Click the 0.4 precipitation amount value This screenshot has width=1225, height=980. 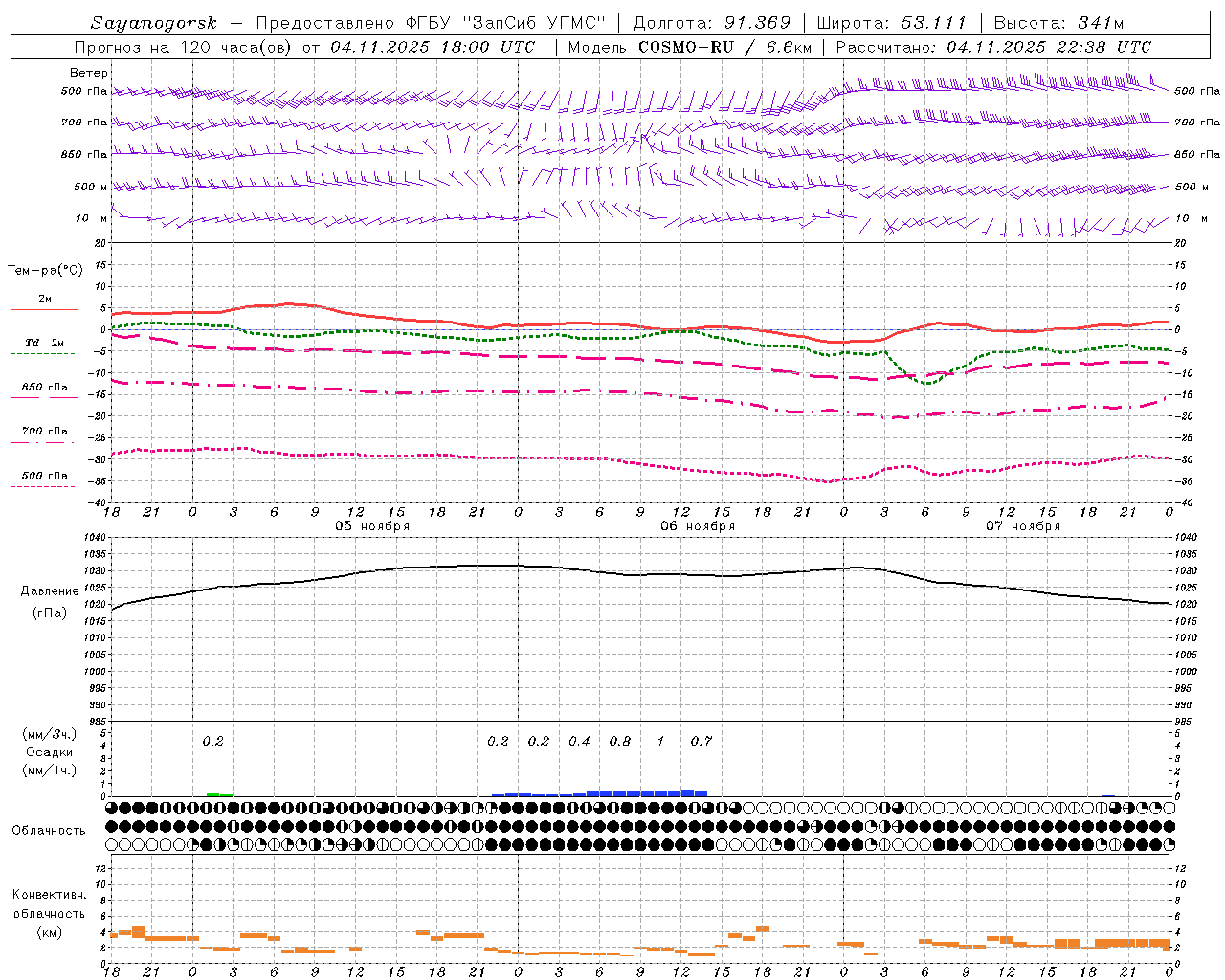point(579,741)
